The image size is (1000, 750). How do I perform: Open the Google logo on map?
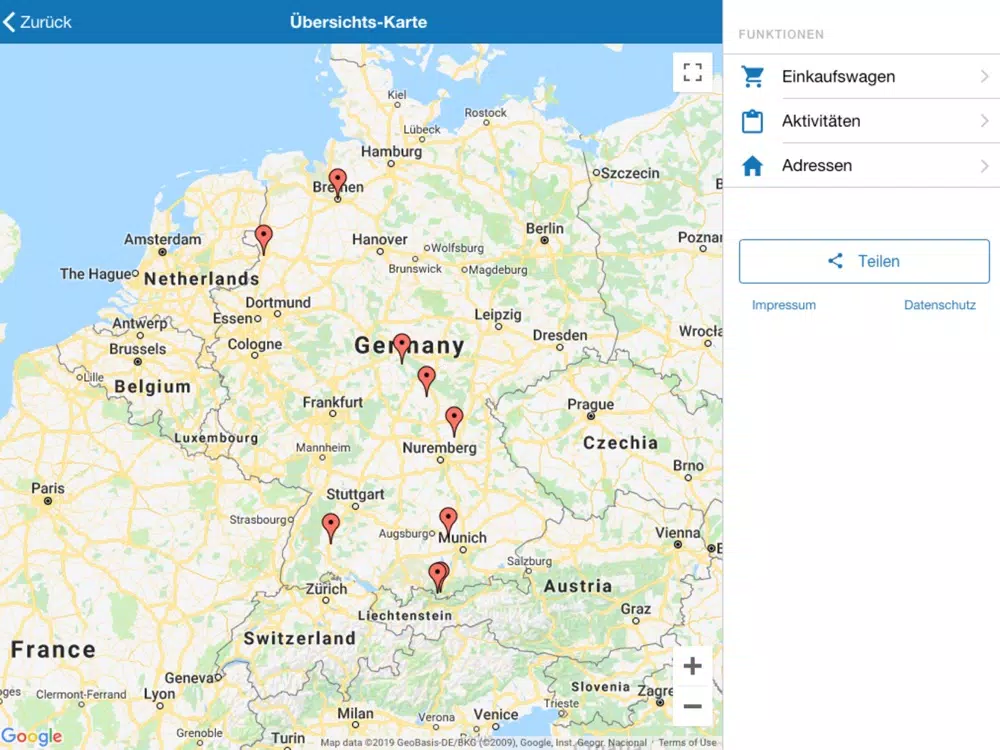32,737
